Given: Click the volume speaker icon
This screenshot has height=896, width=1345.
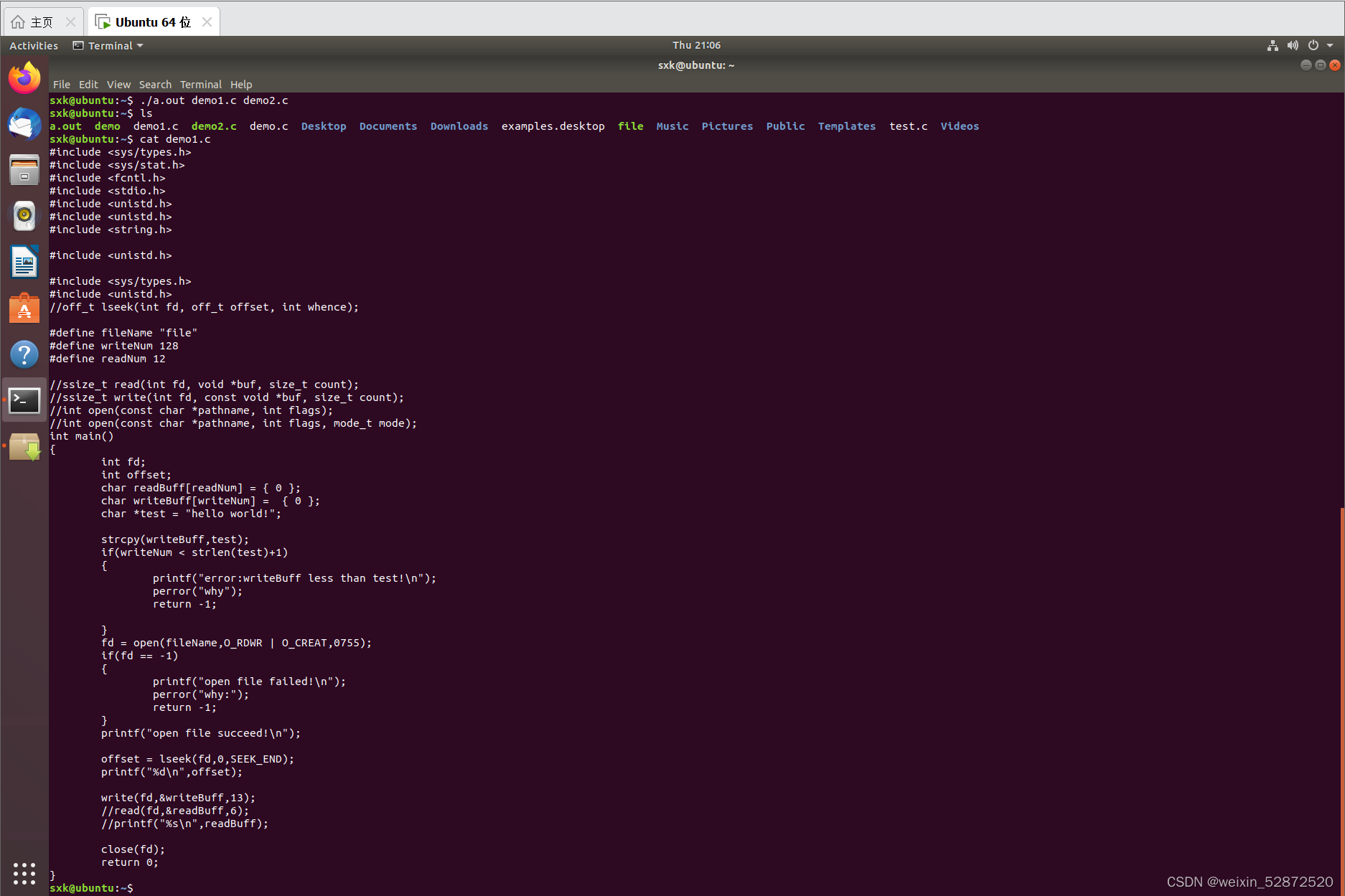Looking at the screenshot, I should tap(1293, 45).
